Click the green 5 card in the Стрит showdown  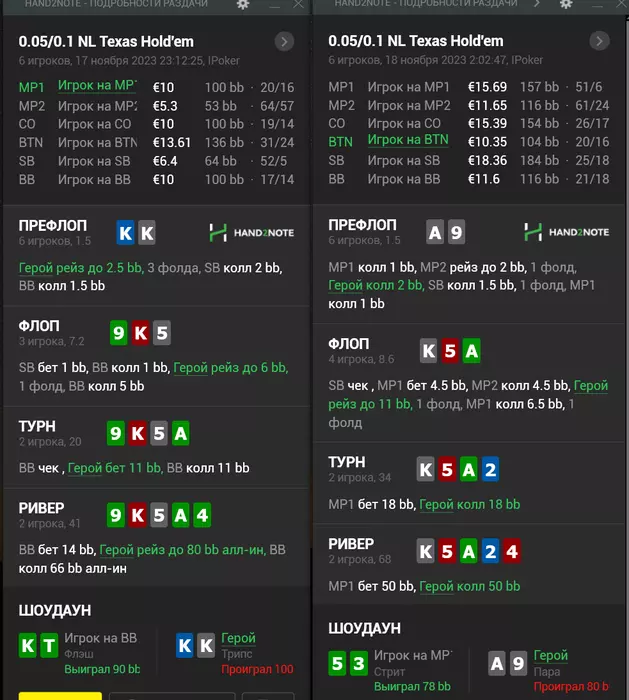pos(337,663)
